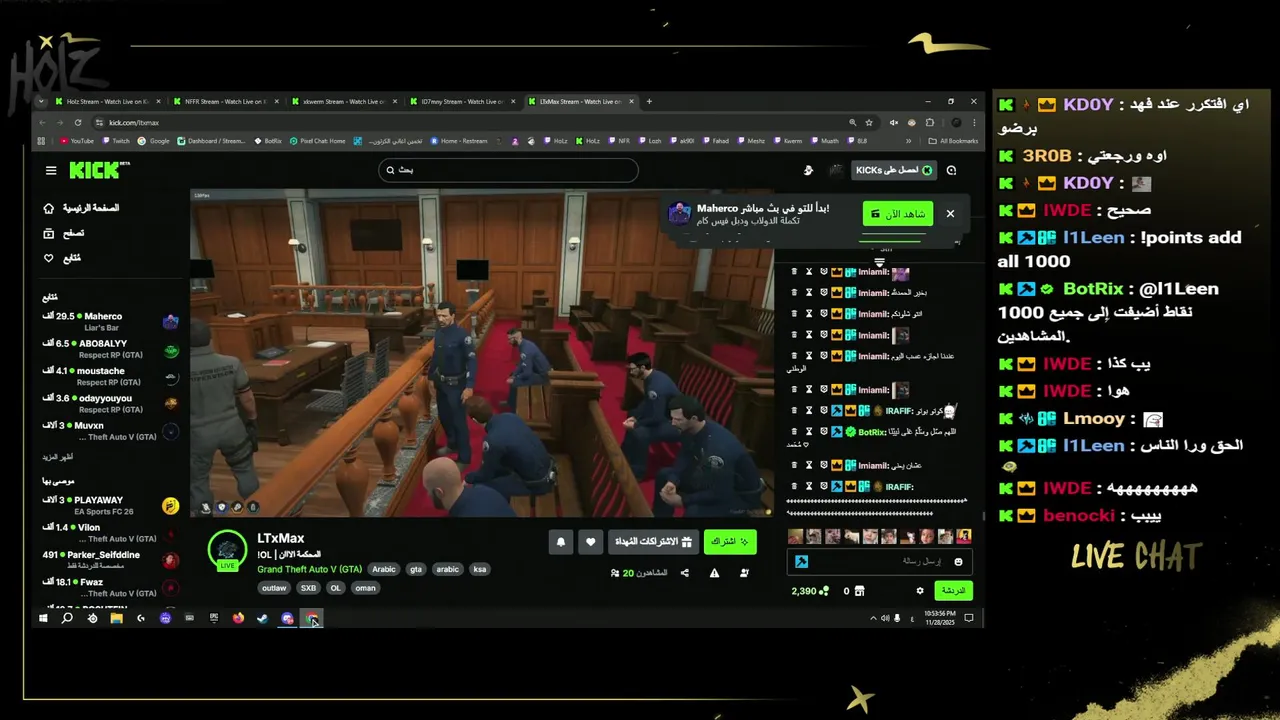Click the channel points shop icon showing 0

(x=859, y=591)
